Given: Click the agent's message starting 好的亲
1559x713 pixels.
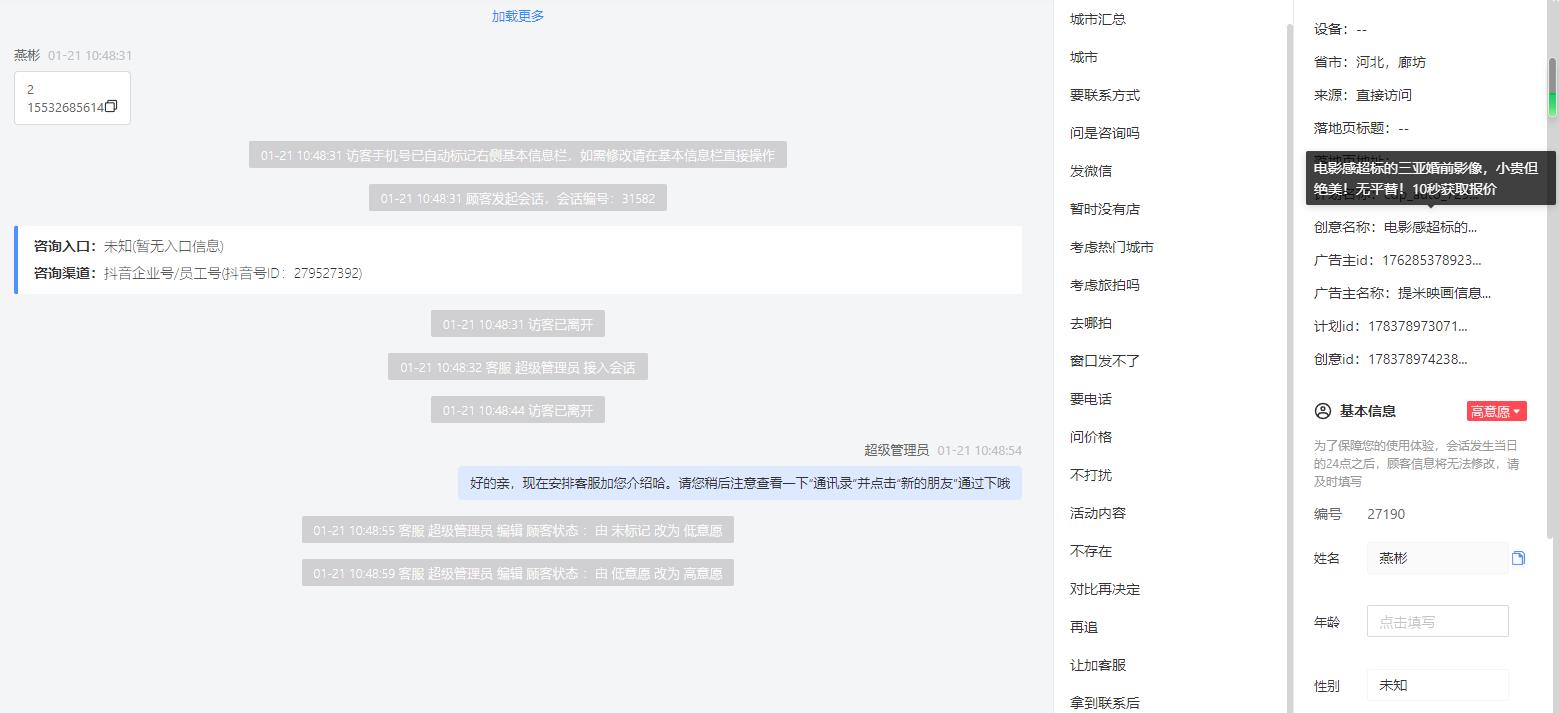Looking at the screenshot, I should pyautogui.click(x=740, y=483).
